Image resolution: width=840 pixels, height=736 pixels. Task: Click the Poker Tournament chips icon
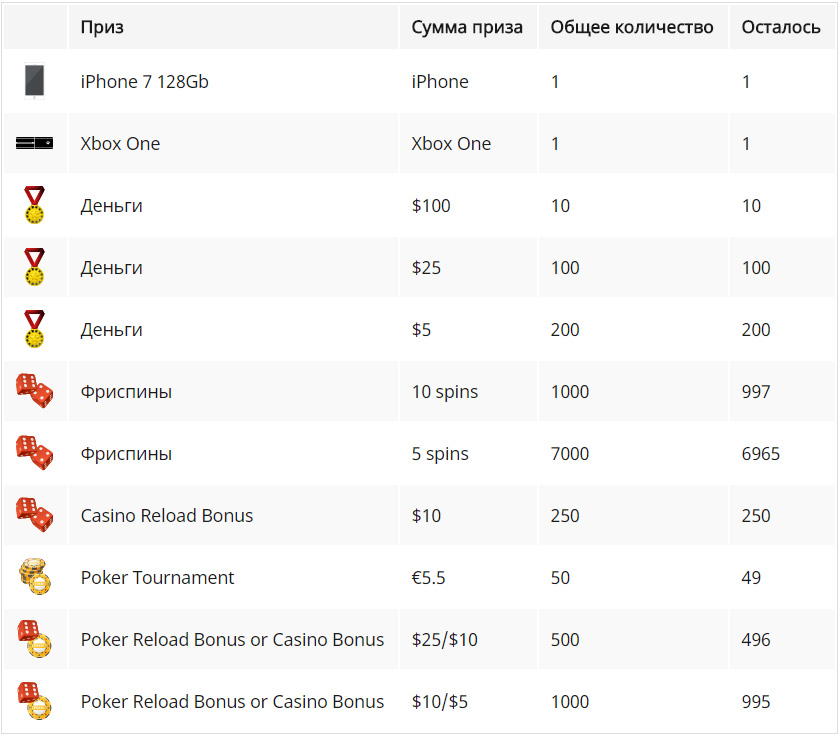35,576
